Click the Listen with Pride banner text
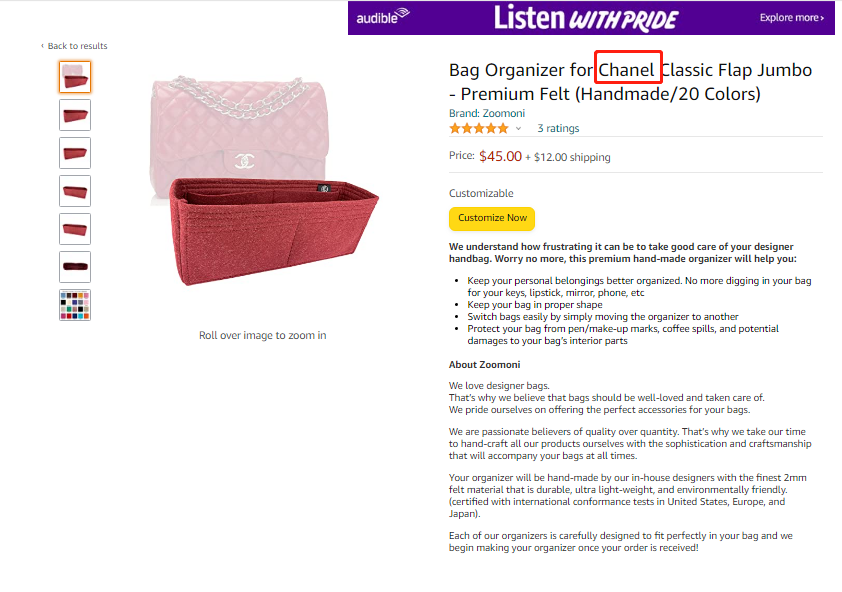This screenshot has width=842, height=592. (x=586, y=18)
